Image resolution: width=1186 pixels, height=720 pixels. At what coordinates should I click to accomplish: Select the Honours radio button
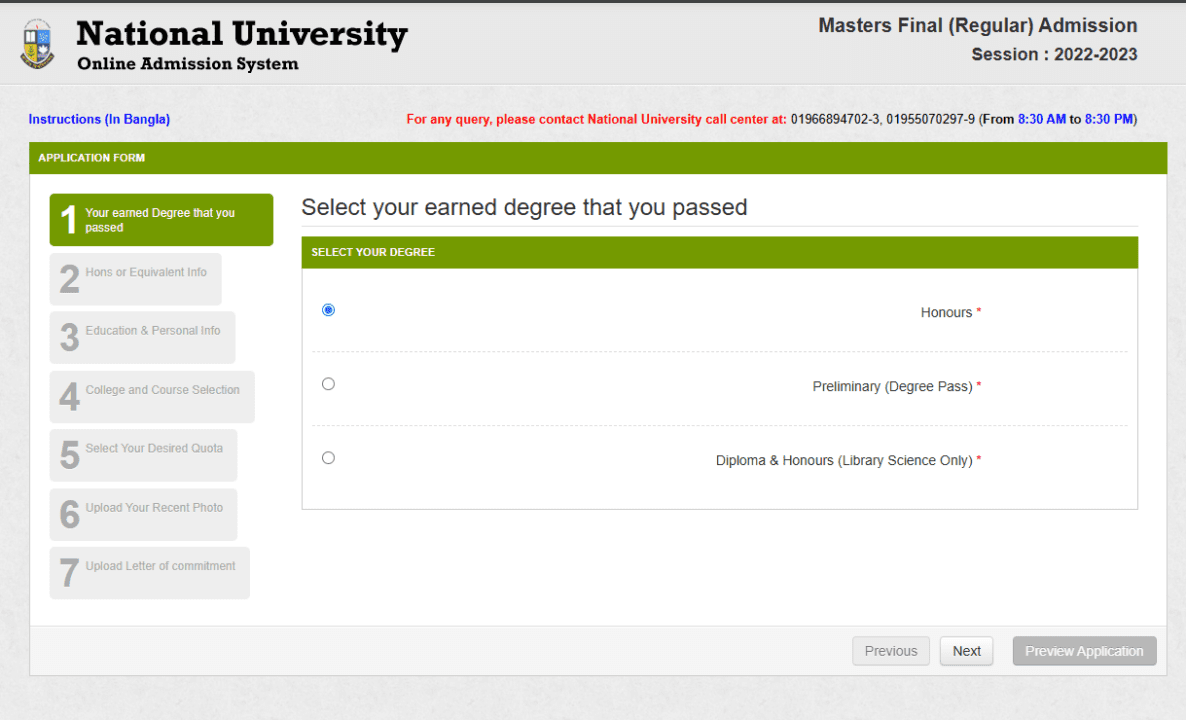(328, 310)
